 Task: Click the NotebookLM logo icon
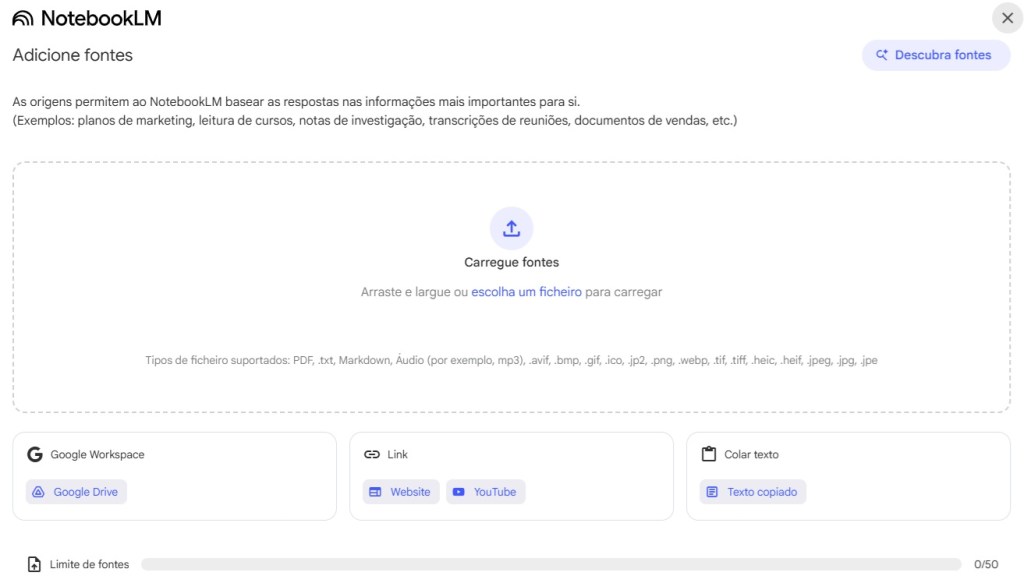tap(23, 18)
